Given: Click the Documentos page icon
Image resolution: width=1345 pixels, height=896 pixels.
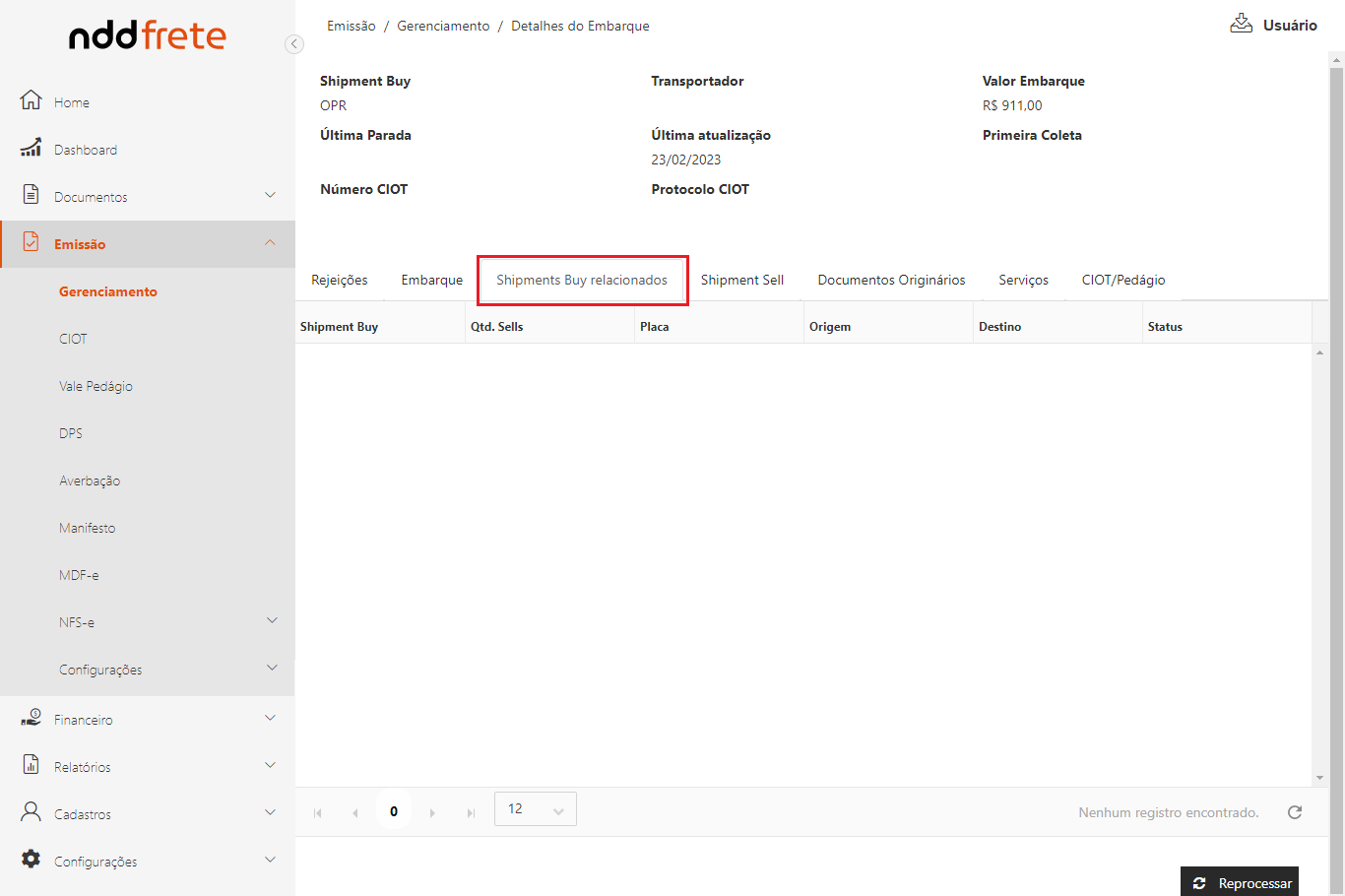Looking at the screenshot, I should click(32, 195).
